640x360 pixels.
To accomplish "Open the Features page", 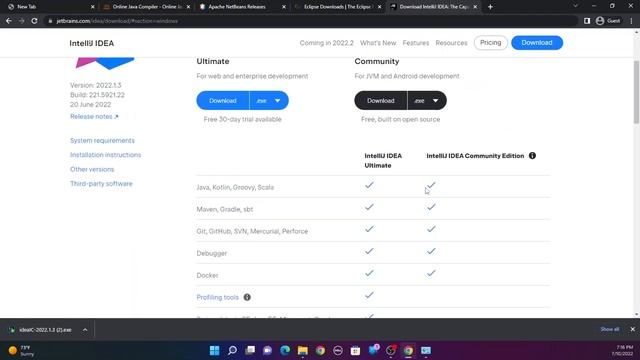I will click(x=416, y=43).
